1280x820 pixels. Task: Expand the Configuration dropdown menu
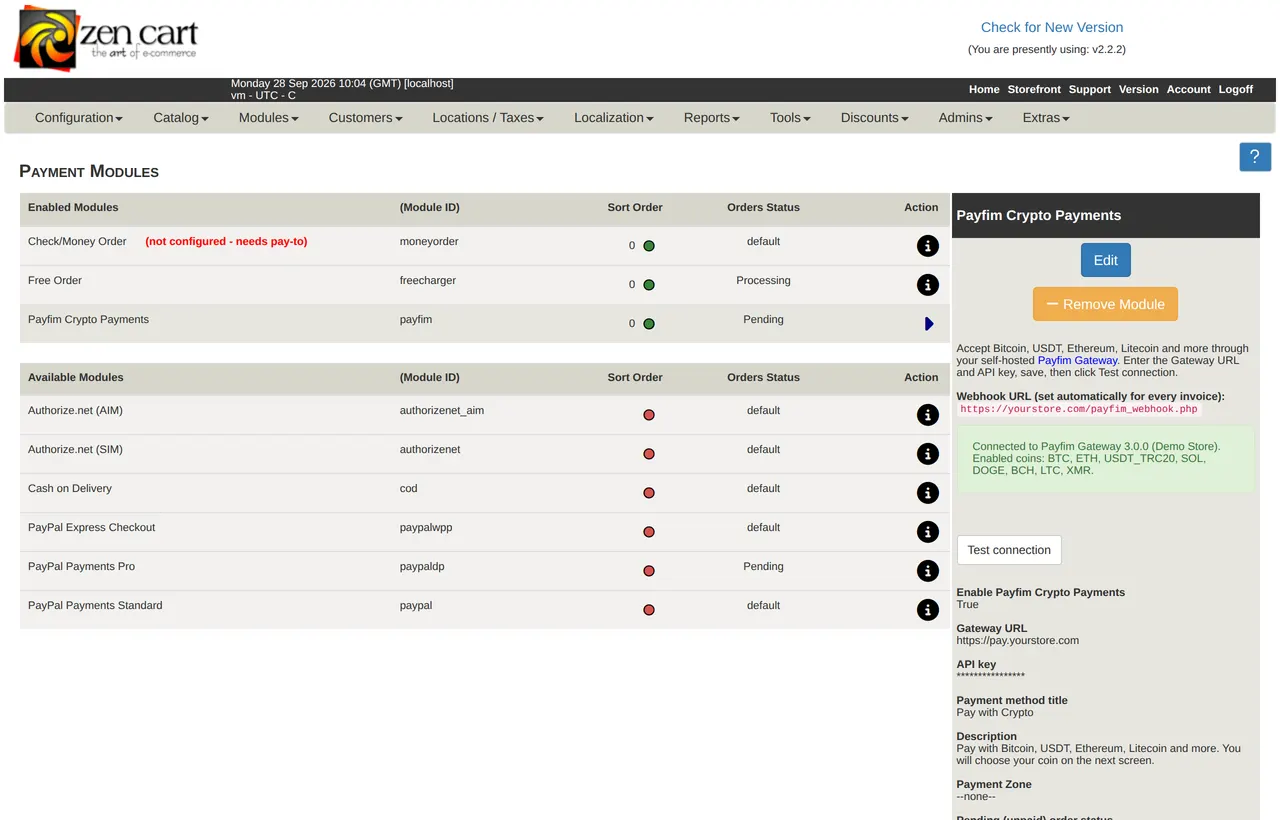click(x=79, y=118)
